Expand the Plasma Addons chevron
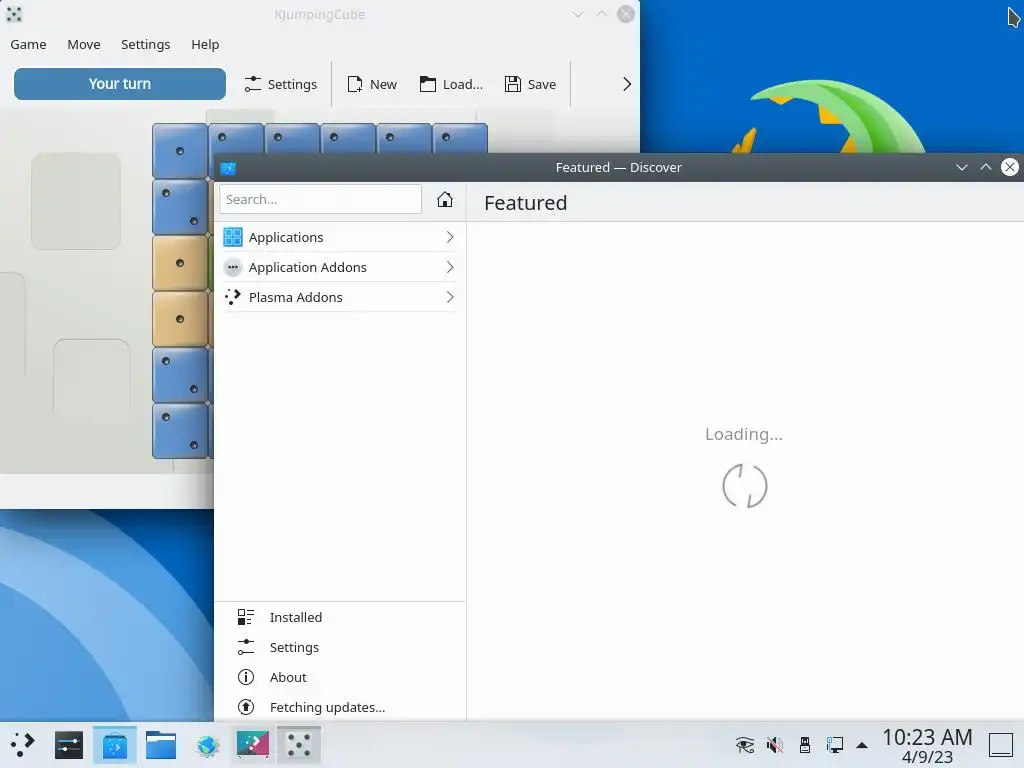The height and width of the screenshot is (768, 1024). point(450,297)
